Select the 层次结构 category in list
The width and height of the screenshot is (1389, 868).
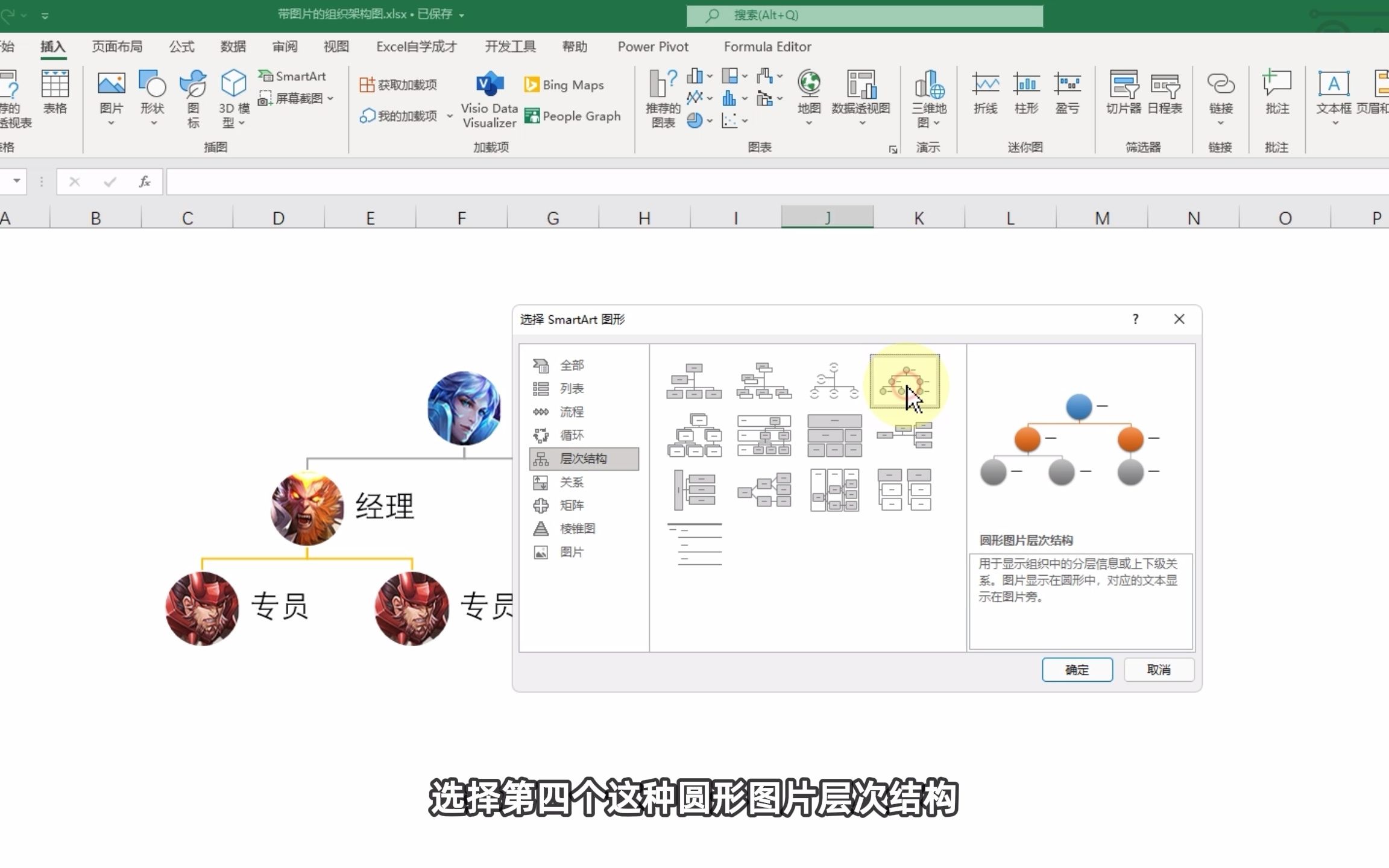coord(583,459)
